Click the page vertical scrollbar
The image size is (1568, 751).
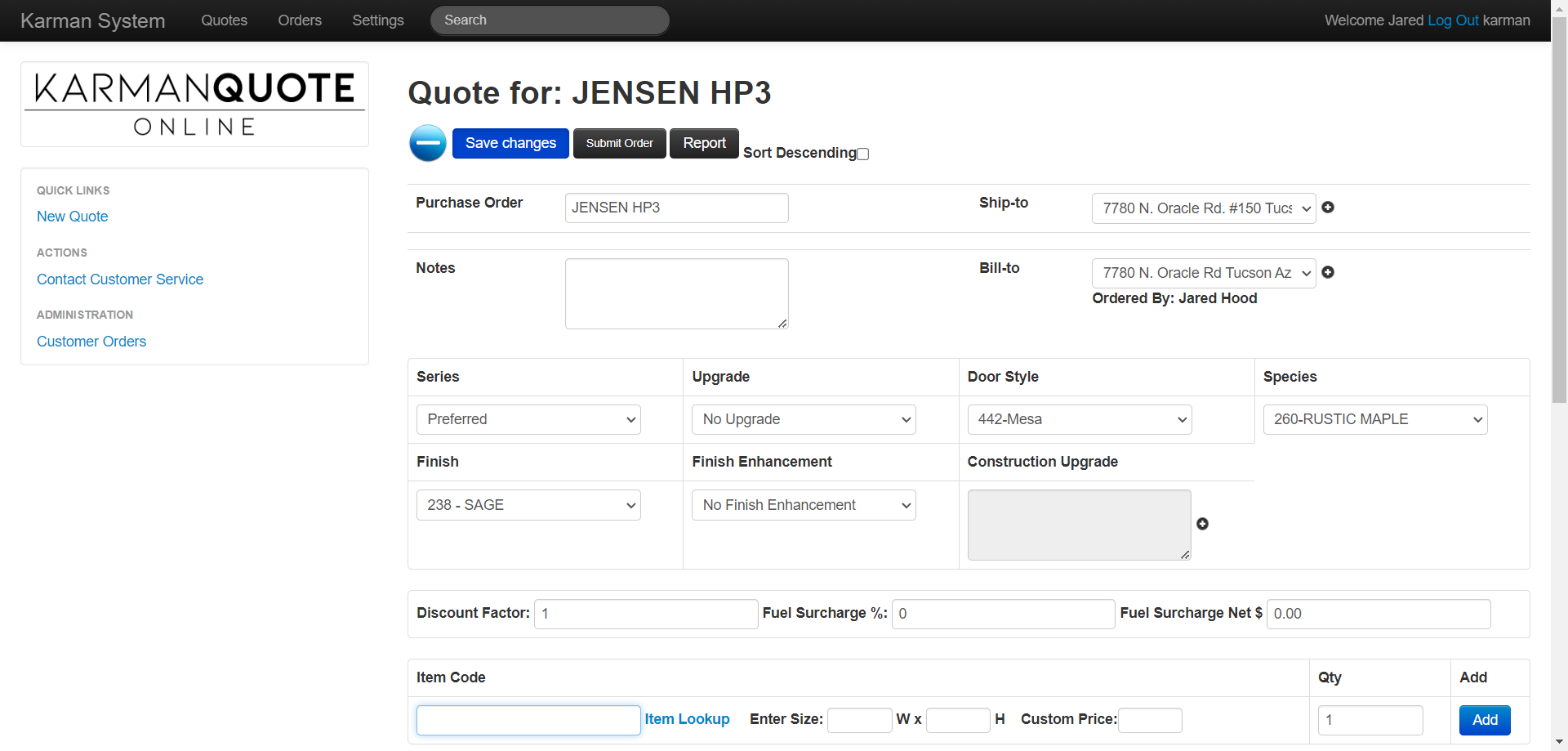(x=1559, y=209)
